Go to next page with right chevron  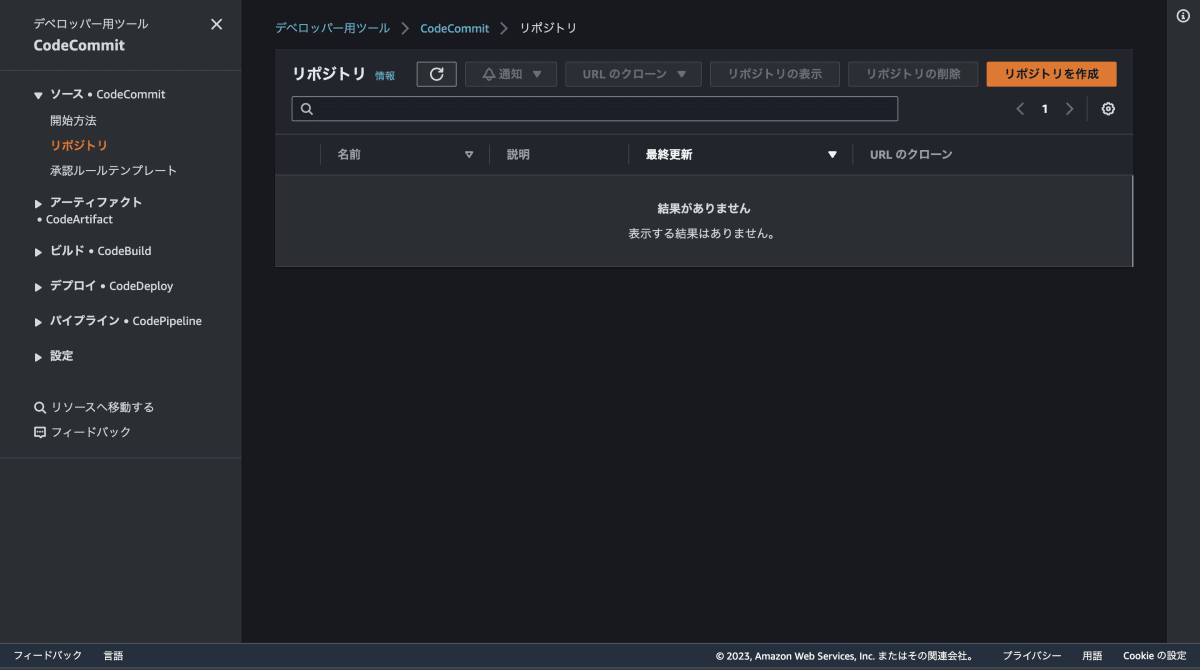1069,109
